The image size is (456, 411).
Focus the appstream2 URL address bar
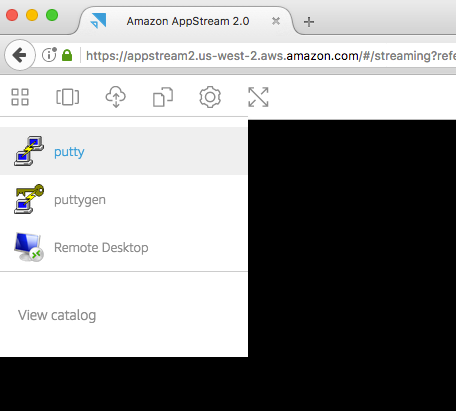click(270, 55)
